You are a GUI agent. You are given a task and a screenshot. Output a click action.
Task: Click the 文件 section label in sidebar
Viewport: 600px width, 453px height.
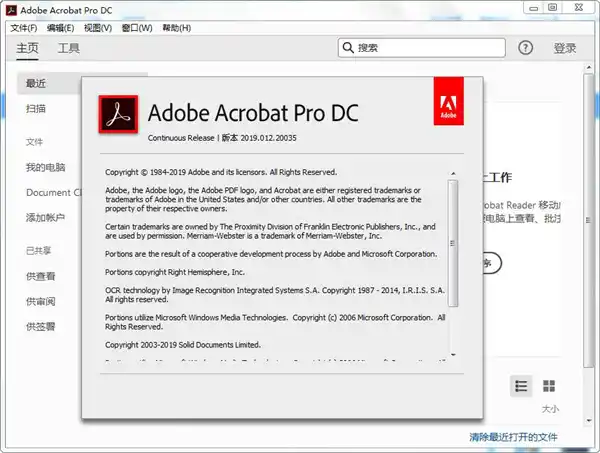coord(34,142)
